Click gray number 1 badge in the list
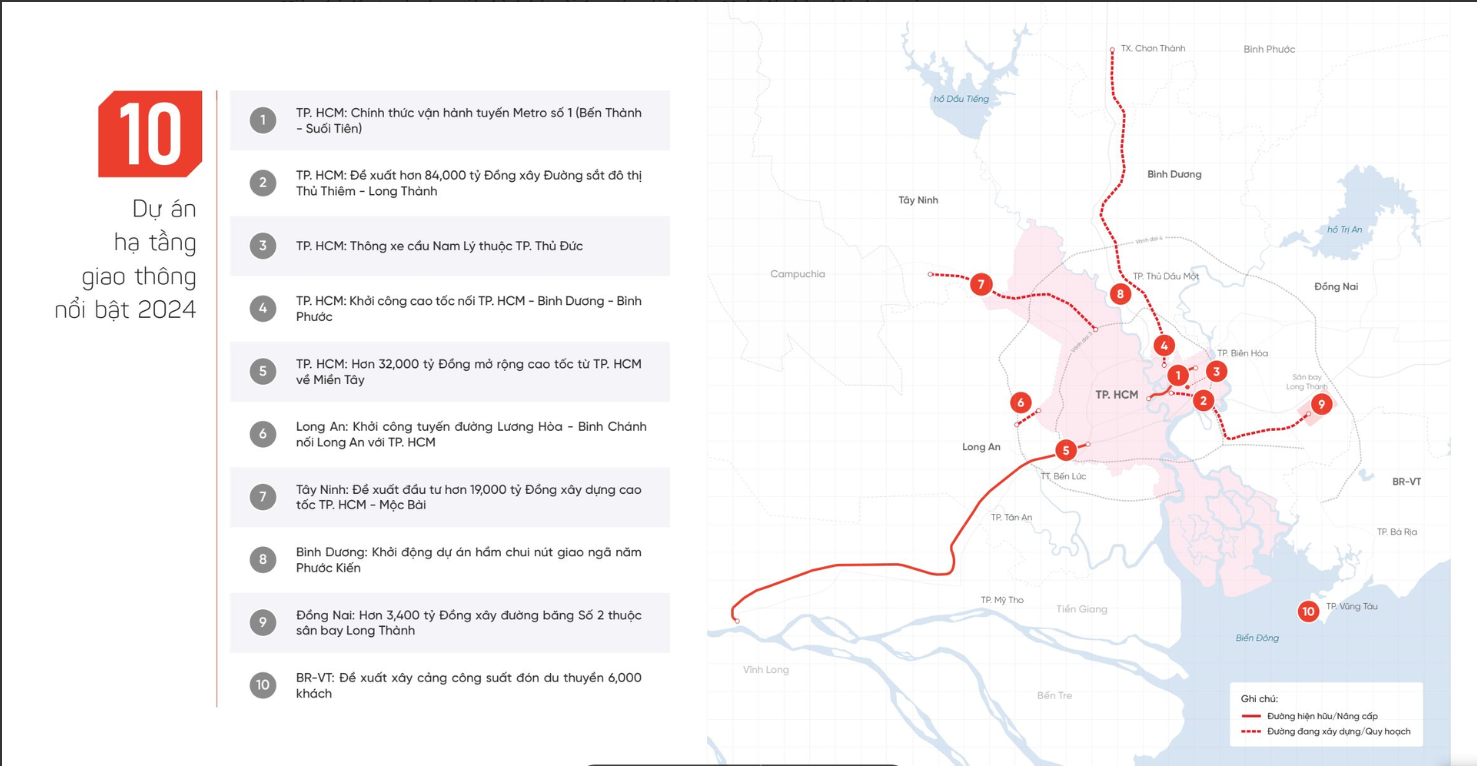This screenshot has height=766, width=1477. (x=263, y=121)
